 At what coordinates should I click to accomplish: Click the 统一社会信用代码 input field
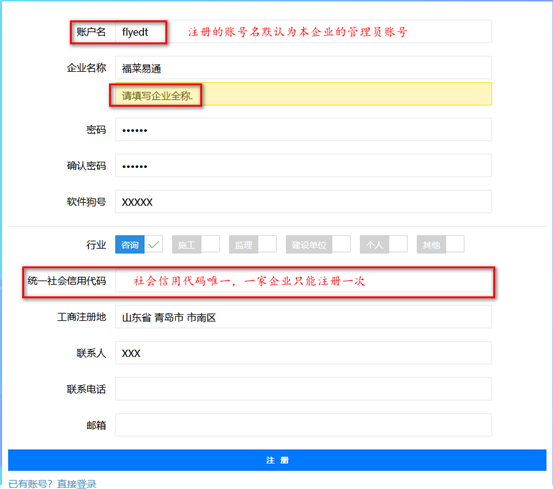tap(303, 281)
